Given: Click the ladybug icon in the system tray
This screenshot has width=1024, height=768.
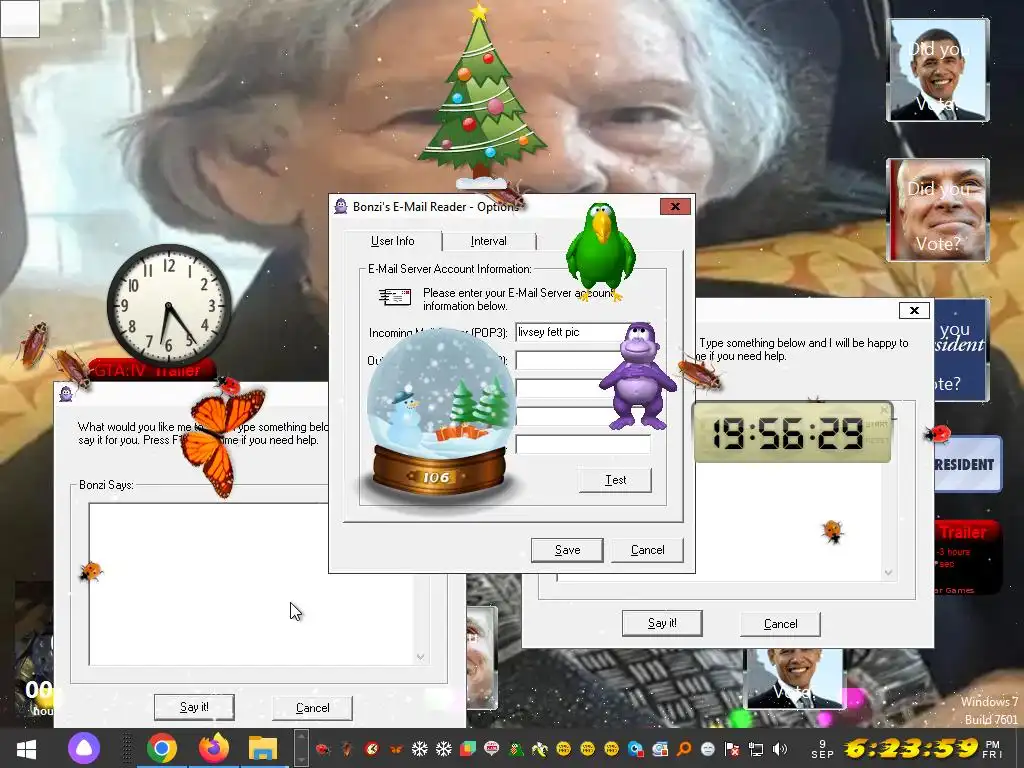Looking at the screenshot, I should click(x=323, y=748).
